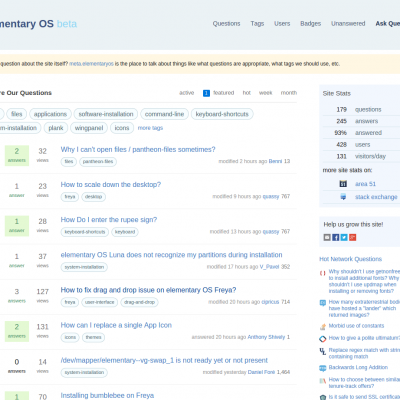
Task: Click the featured count badge
Action: pyautogui.click(x=206, y=93)
